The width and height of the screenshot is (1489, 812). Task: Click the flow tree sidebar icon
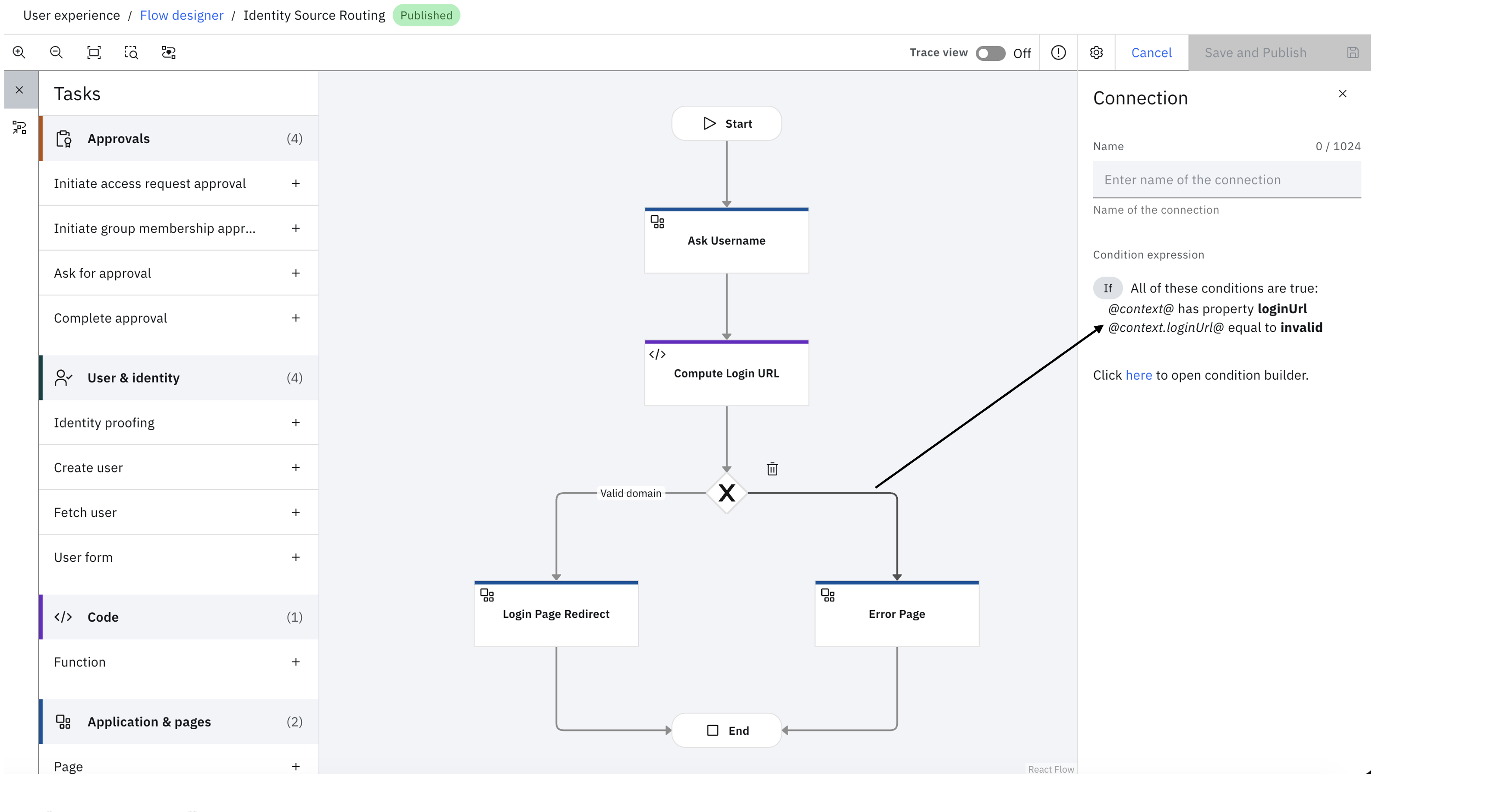tap(20, 127)
